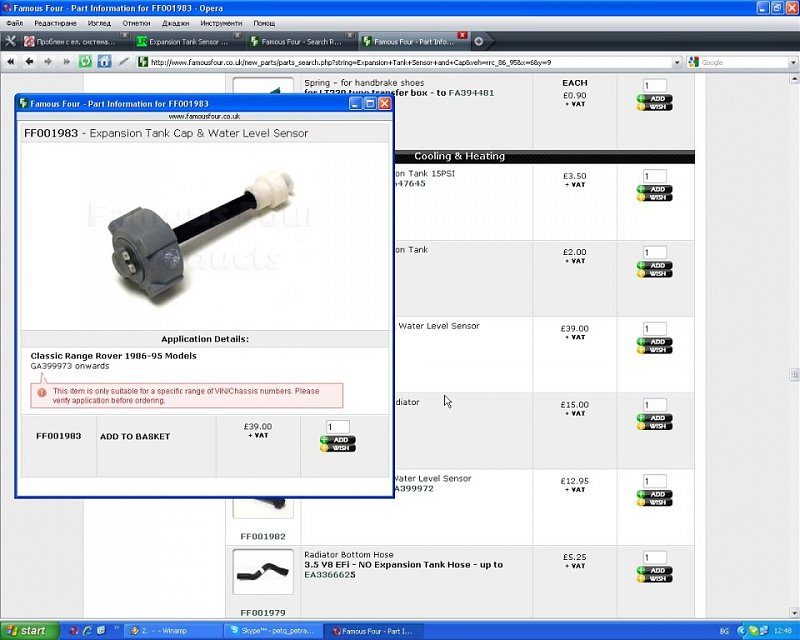Close the 'Famous Four - Search R...' tab
The image size is (800, 640).
click(349, 35)
